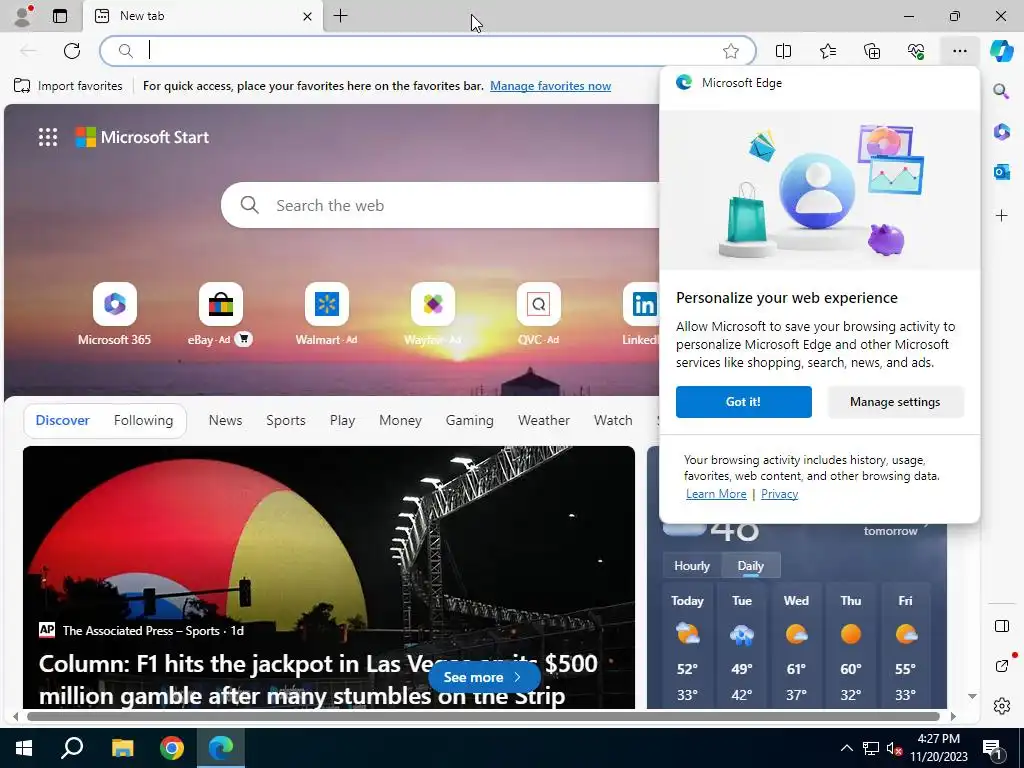Open the Windows Start menu

click(24, 748)
